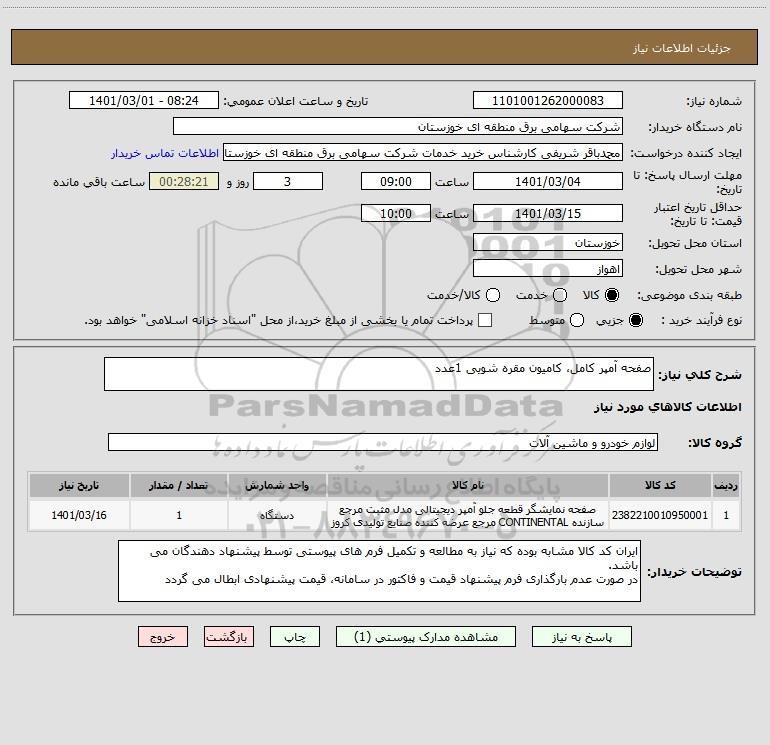Click the دستگاه unit cell

click(277, 515)
